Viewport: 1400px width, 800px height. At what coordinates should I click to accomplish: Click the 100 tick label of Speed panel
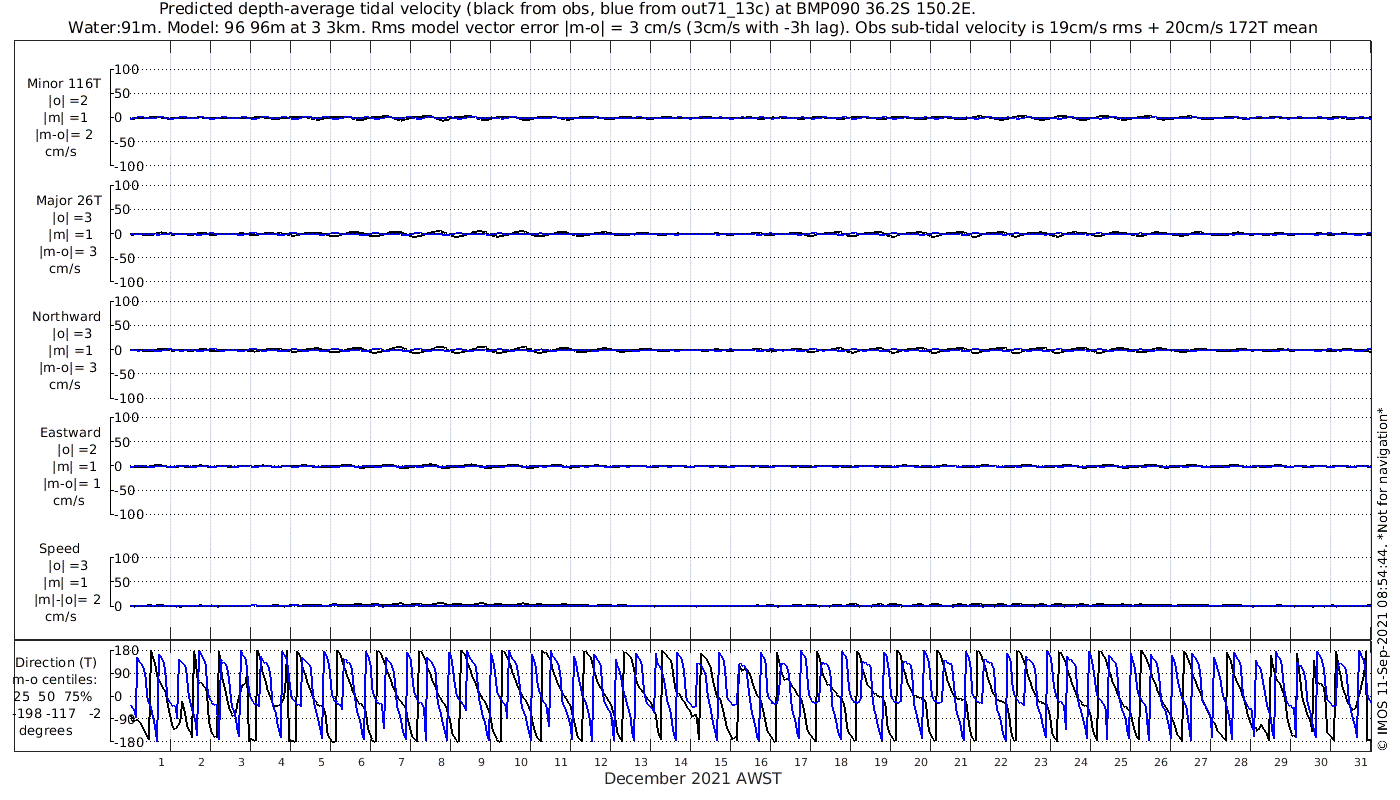[127, 558]
